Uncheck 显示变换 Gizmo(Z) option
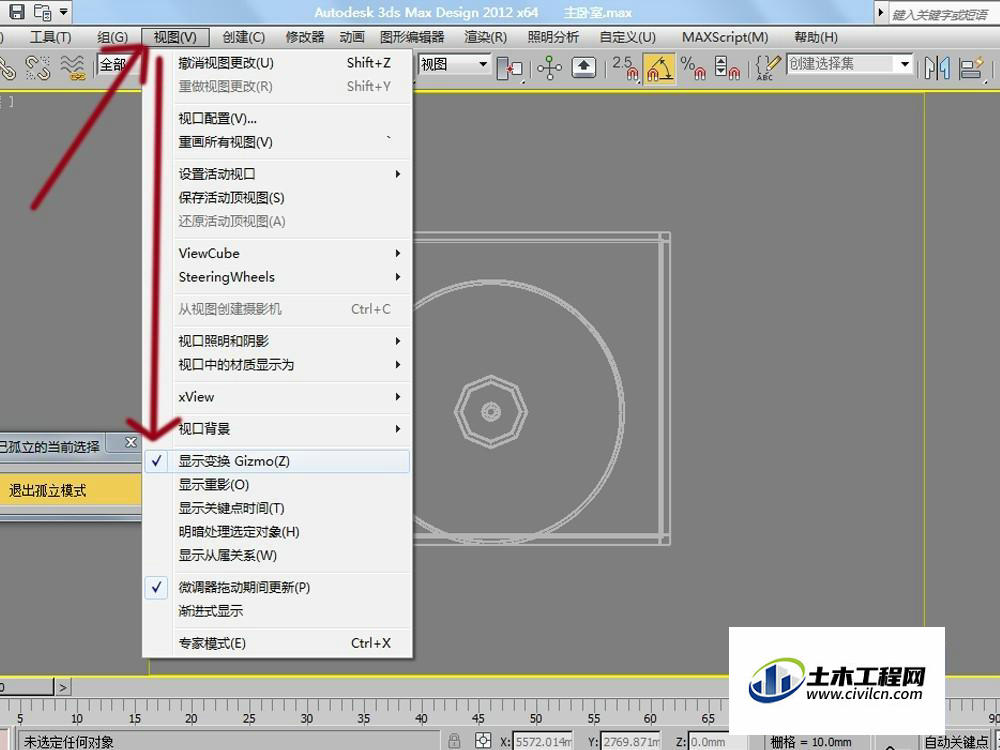The width and height of the screenshot is (1000, 750). [277, 461]
